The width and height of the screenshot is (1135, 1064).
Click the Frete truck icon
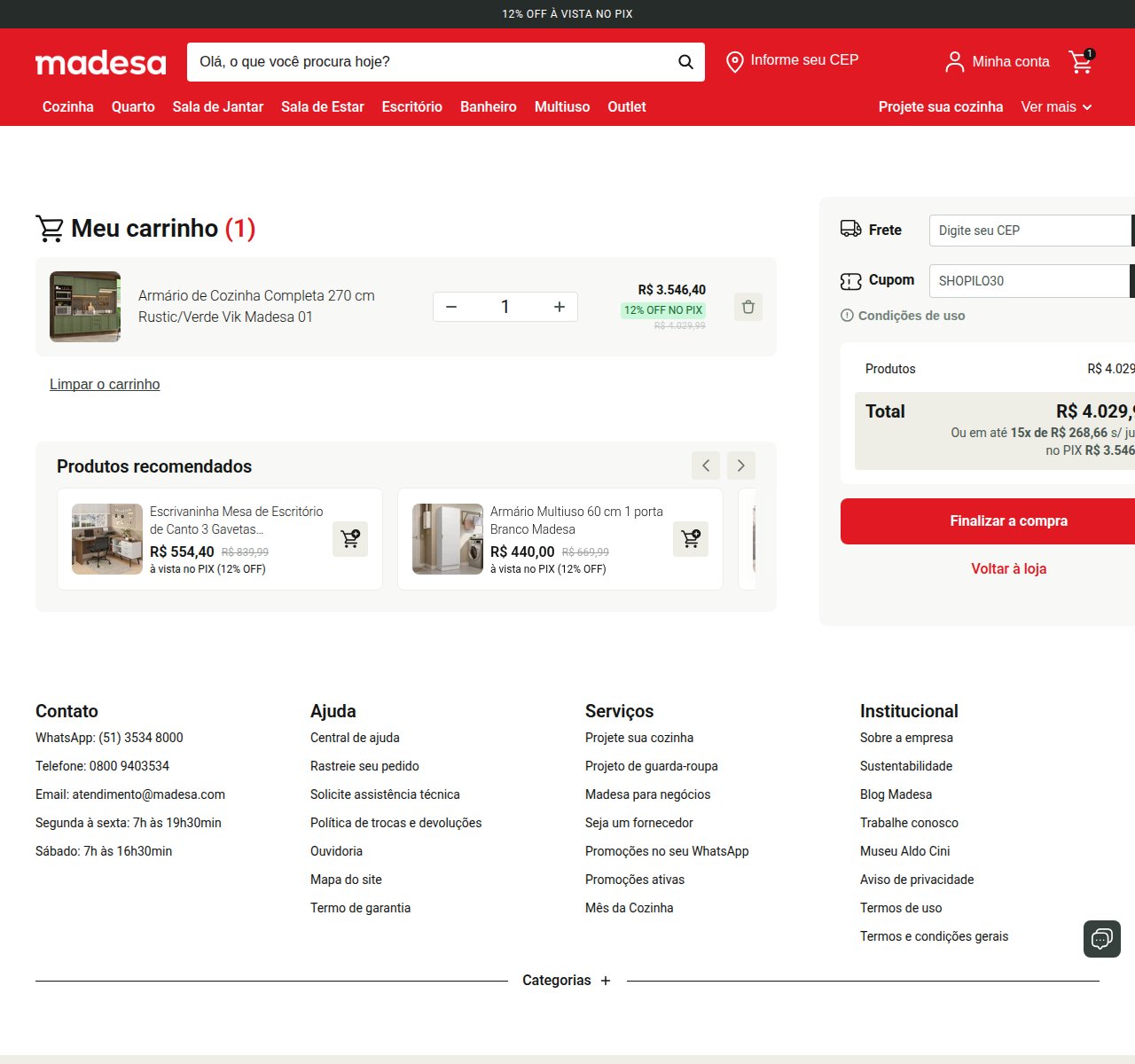coord(850,230)
